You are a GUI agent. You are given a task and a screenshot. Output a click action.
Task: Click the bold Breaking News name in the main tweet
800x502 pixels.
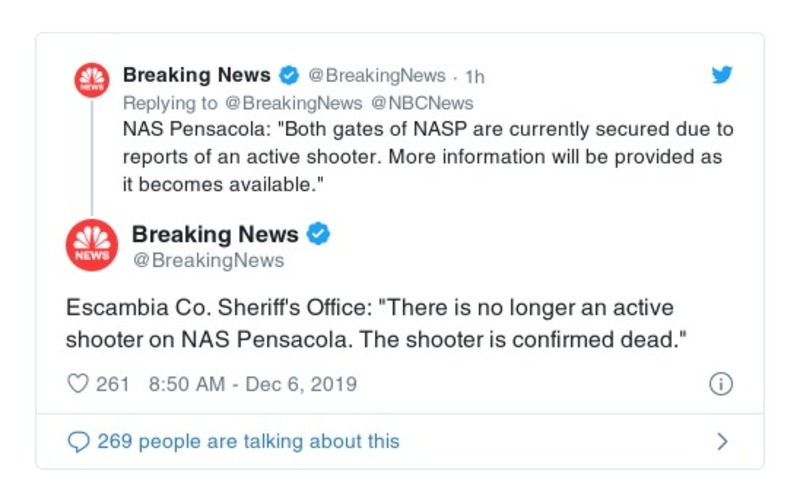click(215, 235)
